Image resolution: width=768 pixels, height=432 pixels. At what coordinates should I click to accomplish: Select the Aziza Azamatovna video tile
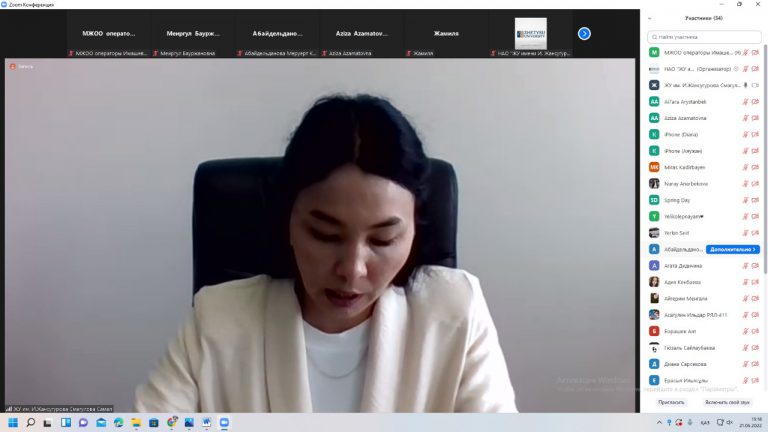click(x=361, y=34)
